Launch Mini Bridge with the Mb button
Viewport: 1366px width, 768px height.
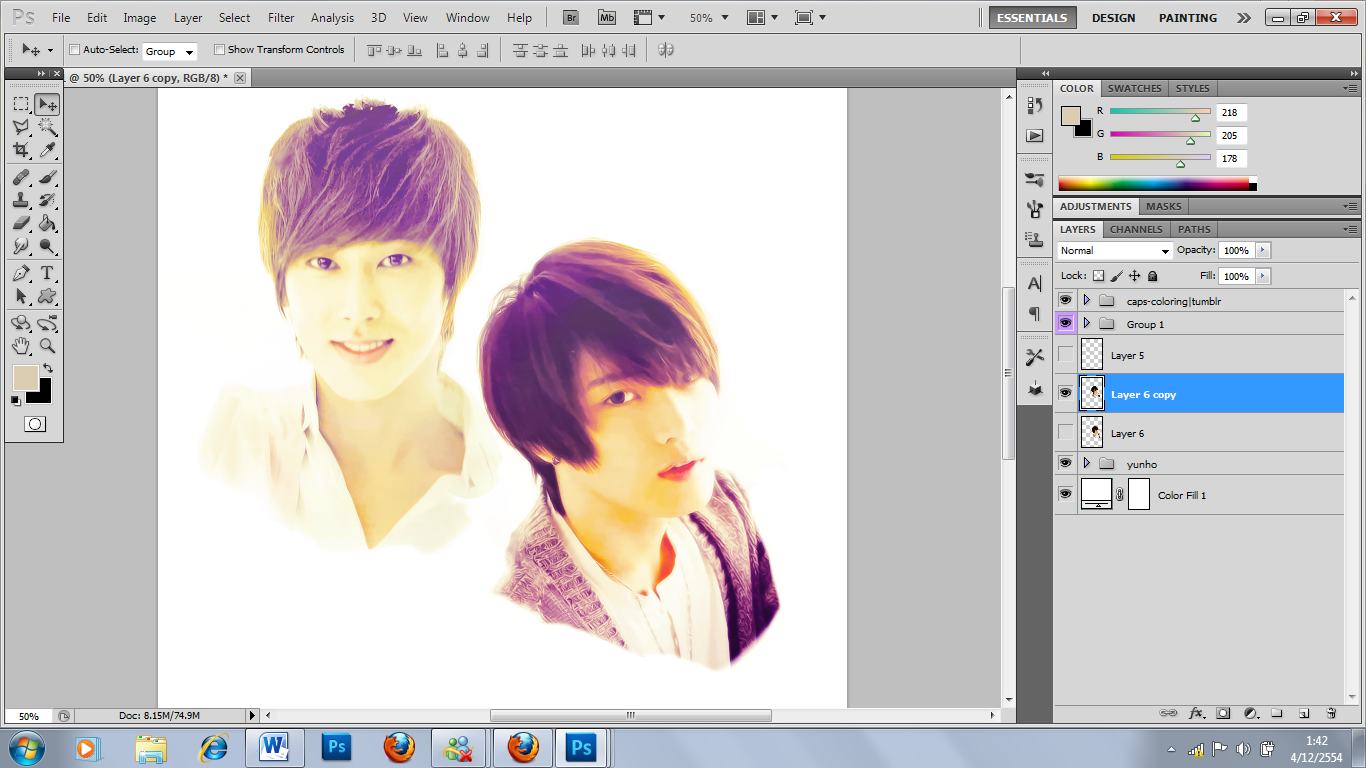point(606,18)
